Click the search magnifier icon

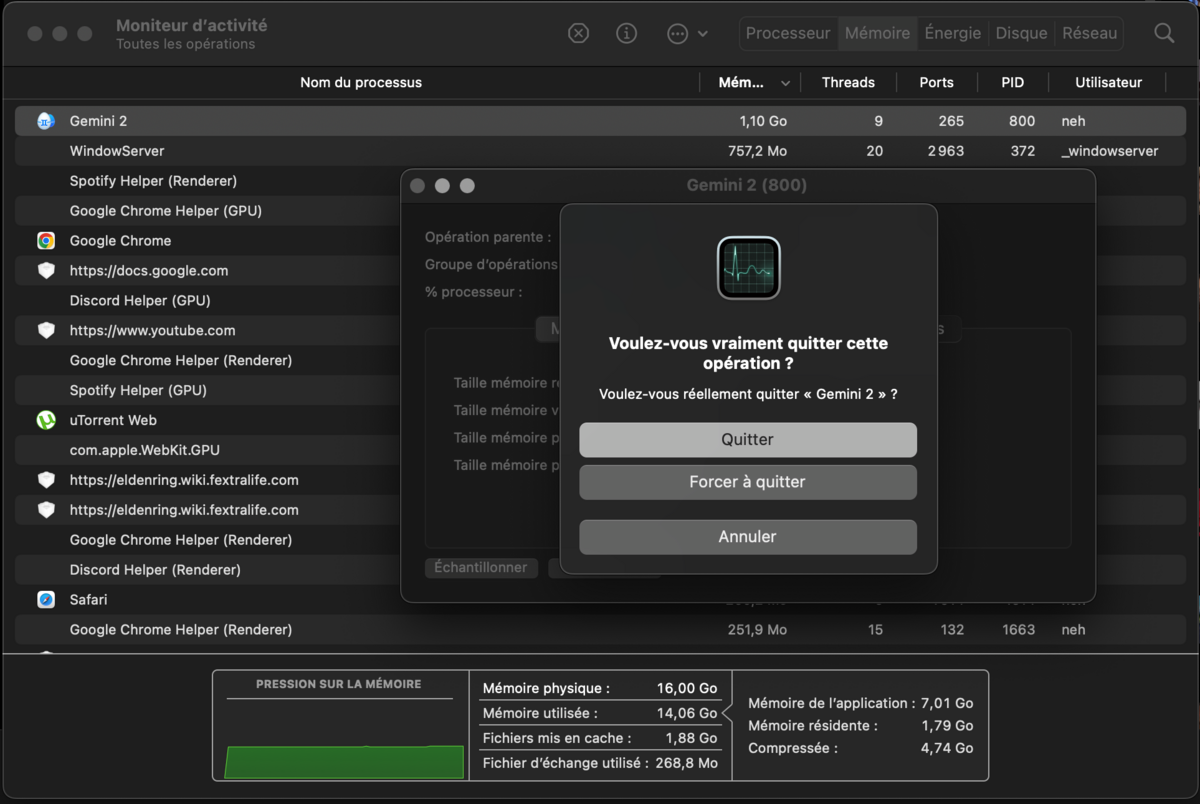pos(1164,33)
